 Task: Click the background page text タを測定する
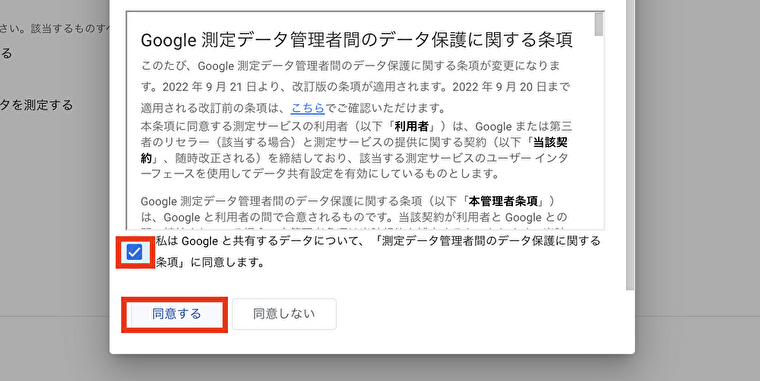36,105
